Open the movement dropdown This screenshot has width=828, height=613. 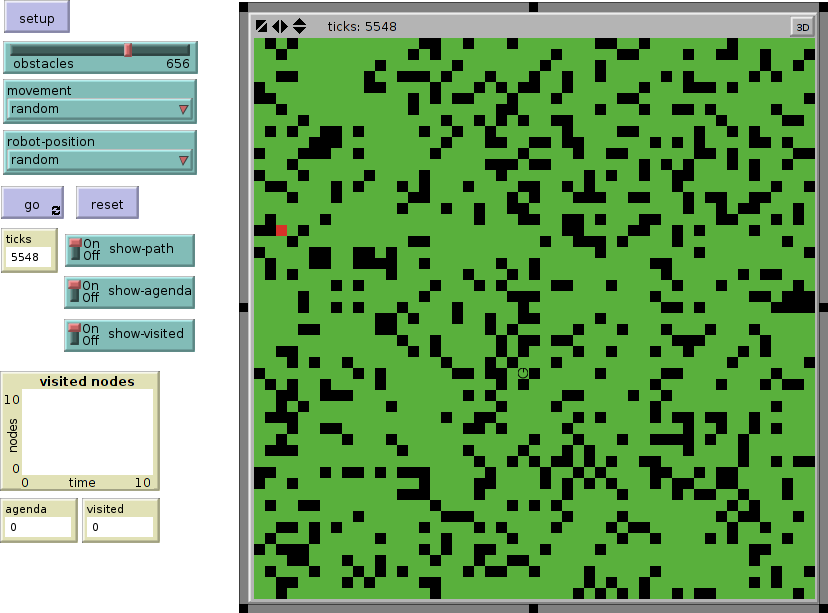pyautogui.click(x=100, y=109)
